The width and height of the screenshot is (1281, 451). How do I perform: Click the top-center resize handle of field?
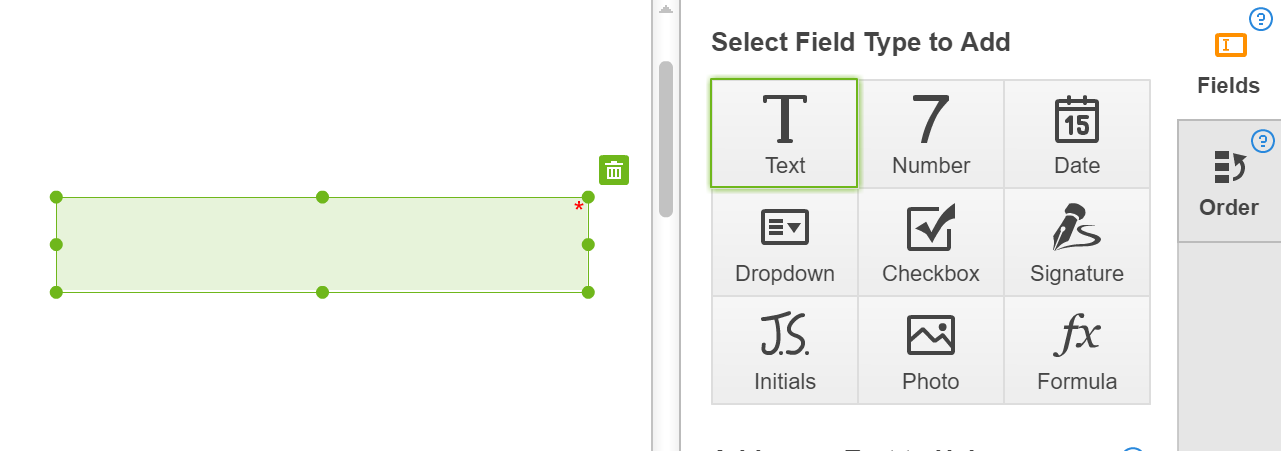(x=322, y=197)
